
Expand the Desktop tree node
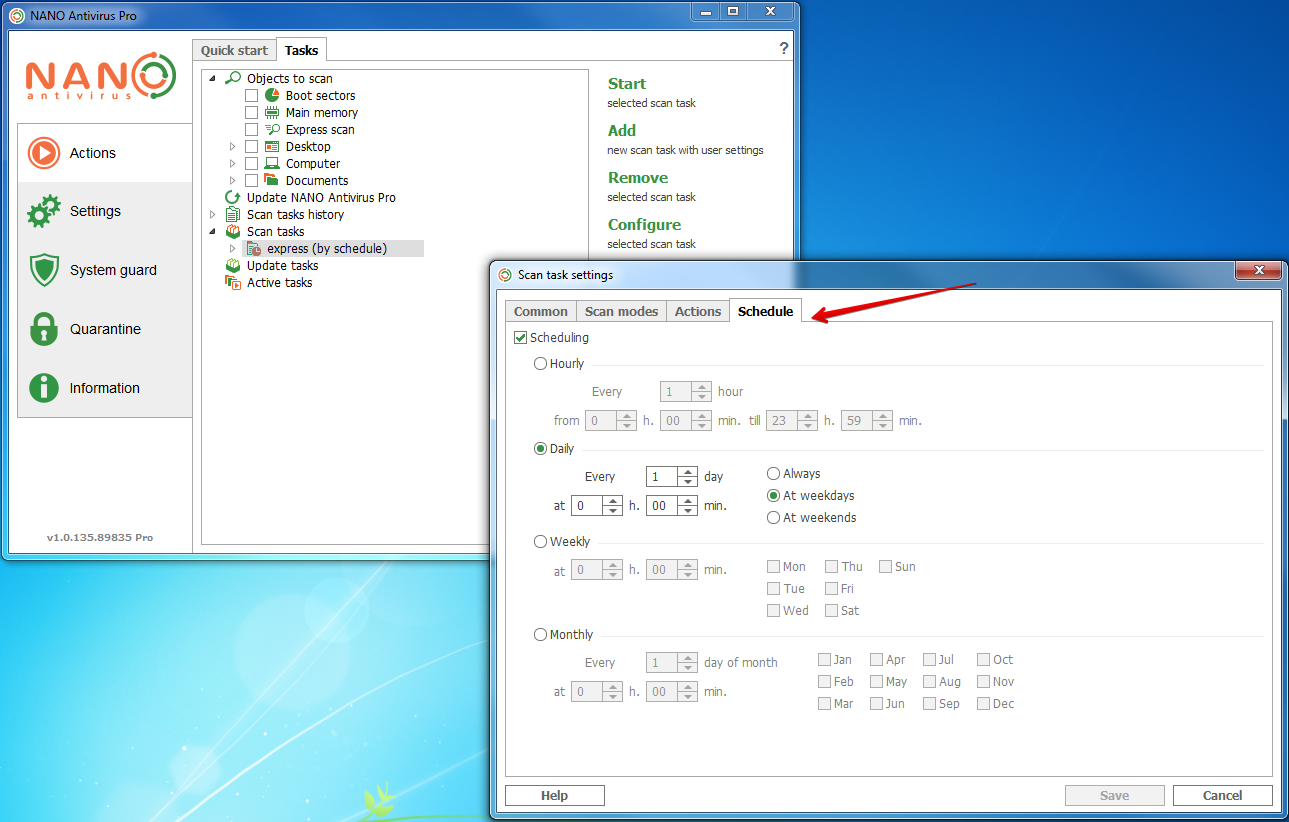point(233,147)
